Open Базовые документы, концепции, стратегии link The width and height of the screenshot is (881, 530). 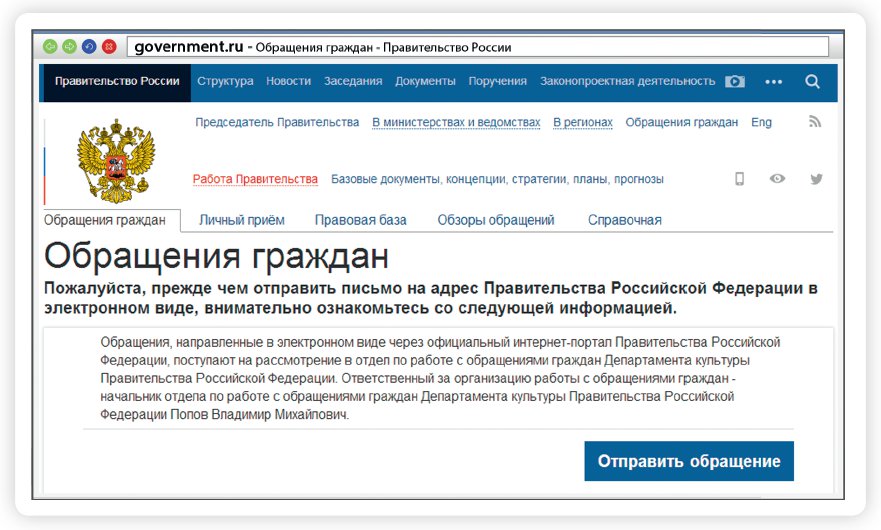click(x=497, y=179)
